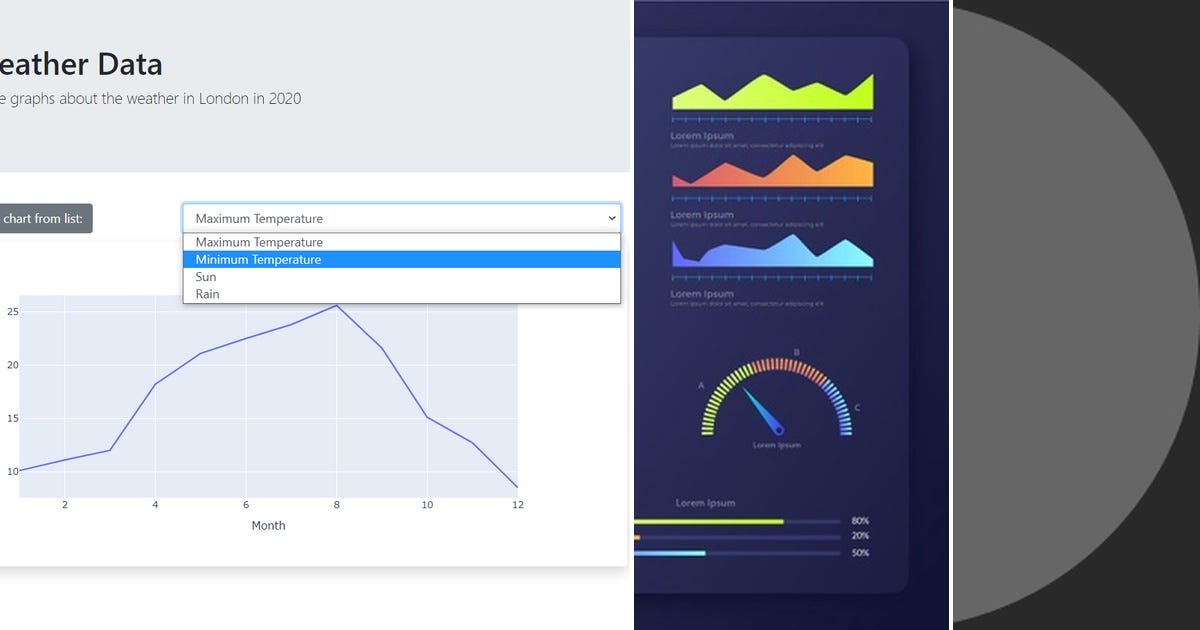Click the "Weather Data" page heading
Viewport: 1200px width, 630px height.
click(80, 63)
